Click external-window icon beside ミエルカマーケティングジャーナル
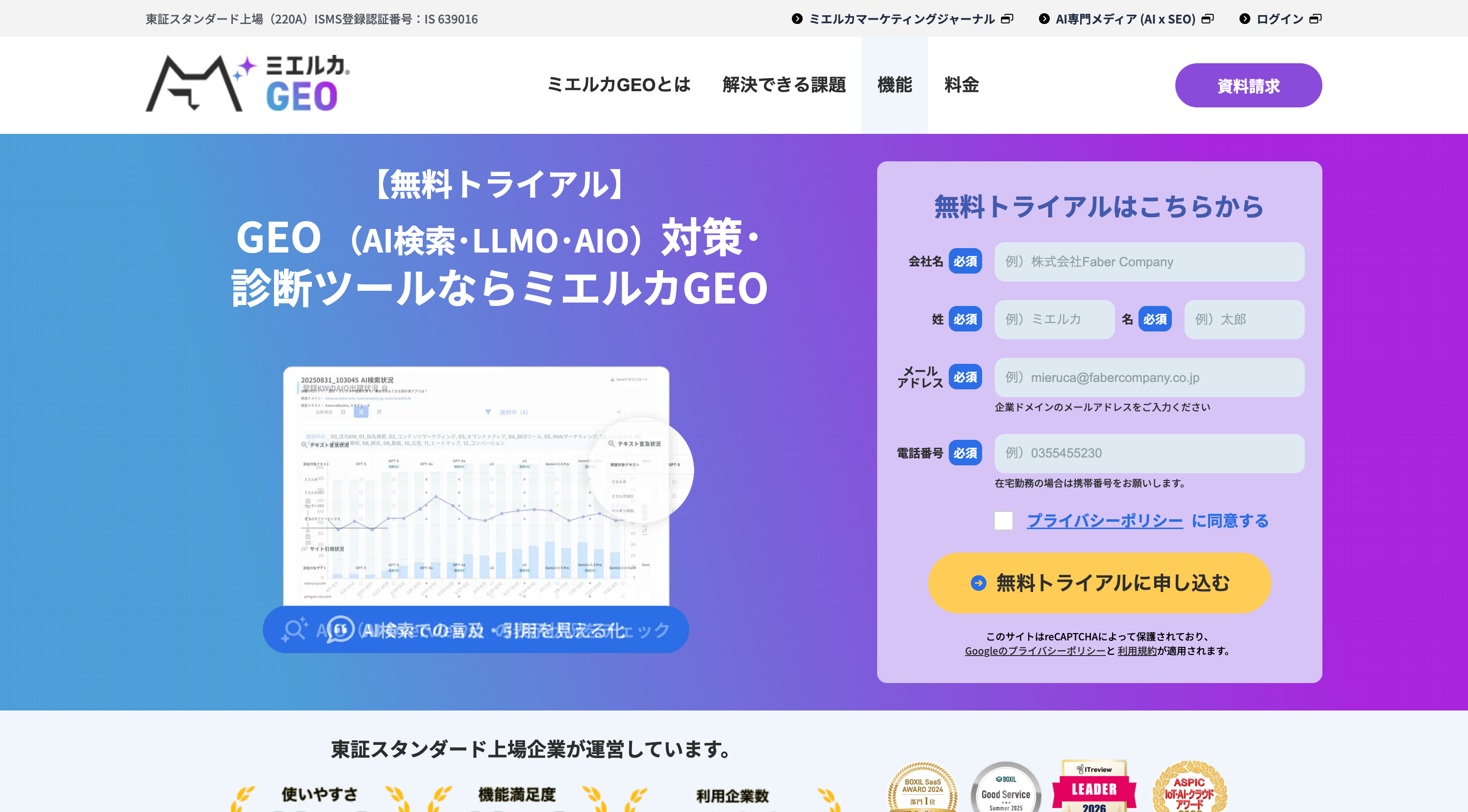Image resolution: width=1468 pixels, height=812 pixels. (x=1007, y=19)
